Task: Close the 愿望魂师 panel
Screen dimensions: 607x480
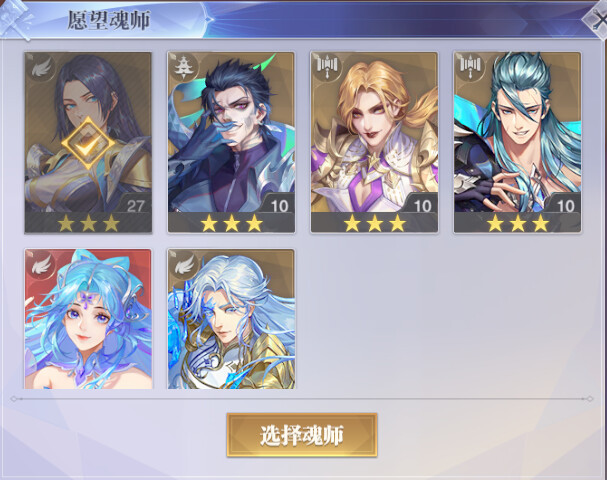Action: click(597, 20)
